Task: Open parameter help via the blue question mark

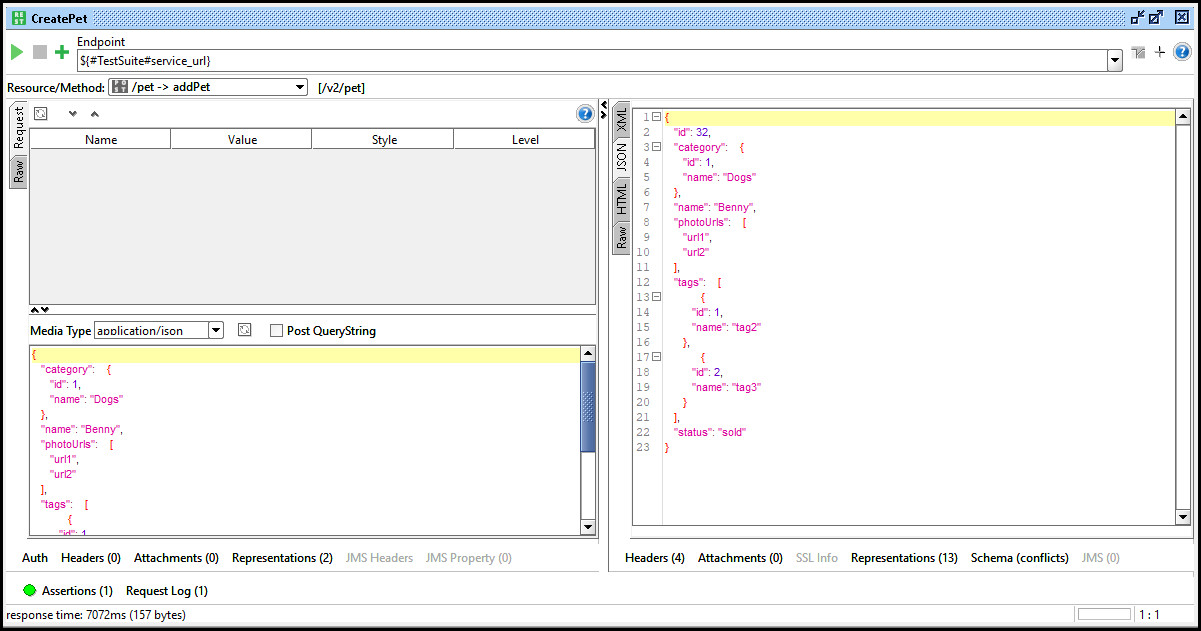Action: pos(586,114)
